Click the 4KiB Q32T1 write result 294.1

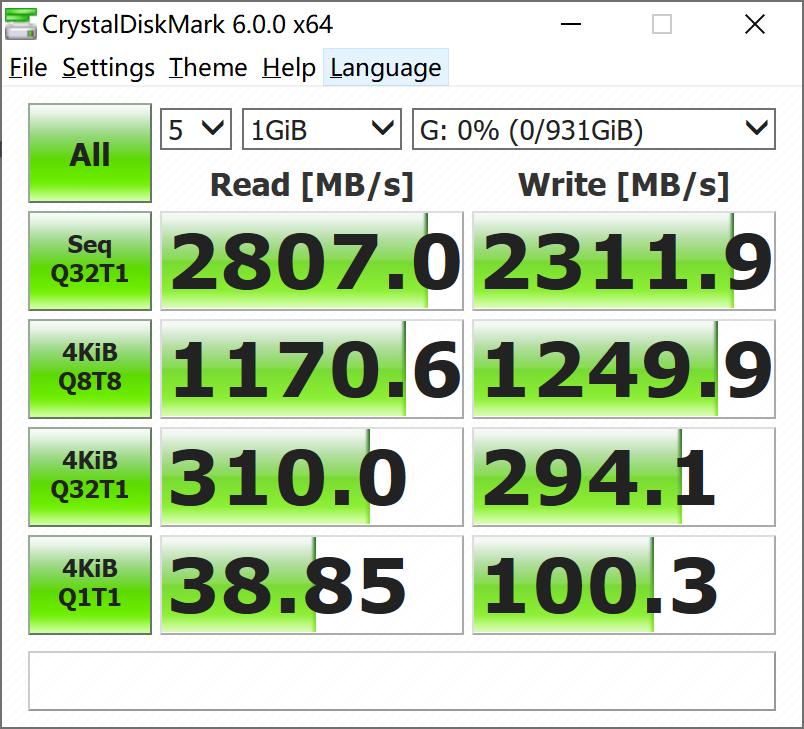pos(624,477)
